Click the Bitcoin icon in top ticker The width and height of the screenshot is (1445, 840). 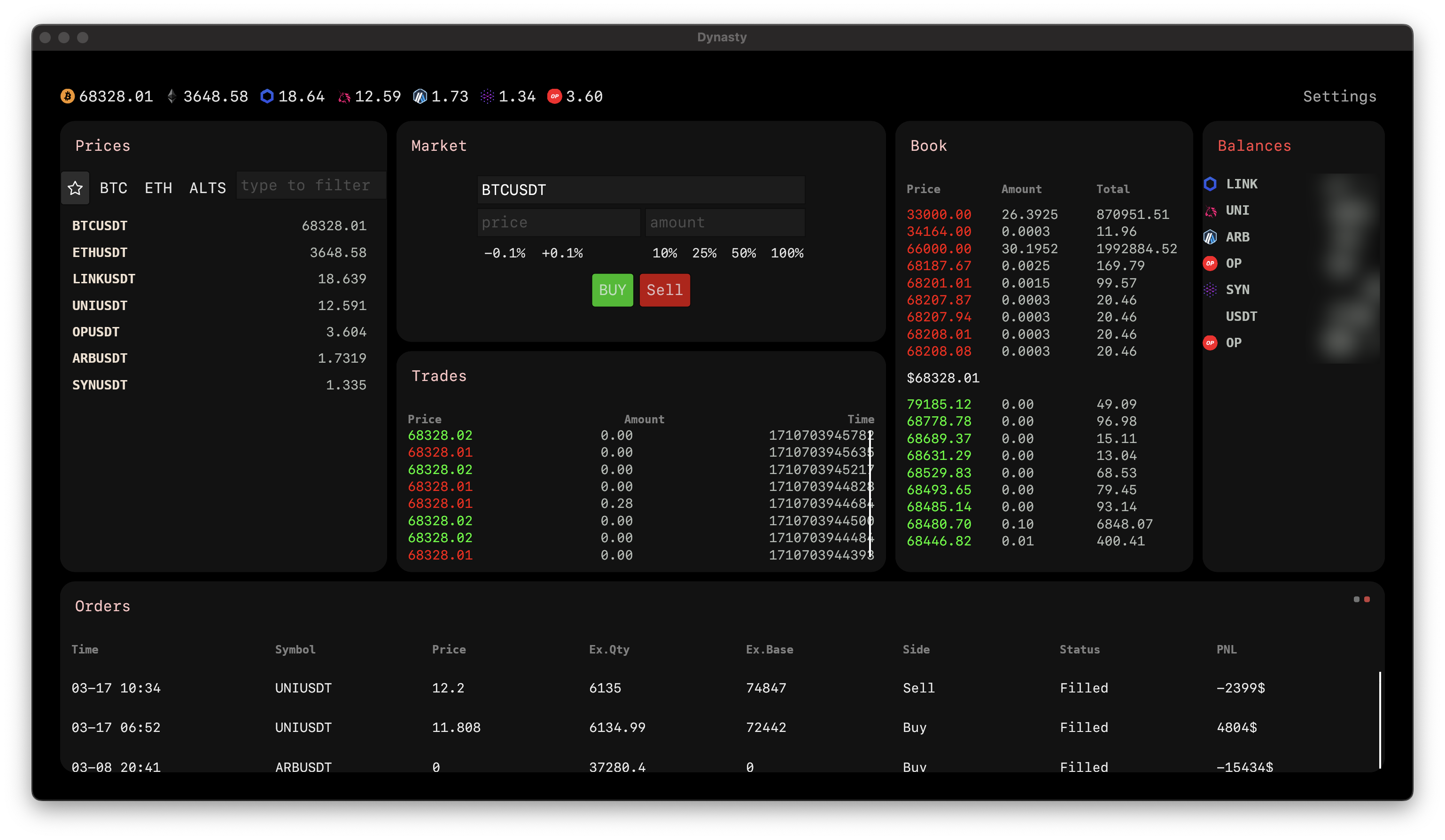[68, 96]
